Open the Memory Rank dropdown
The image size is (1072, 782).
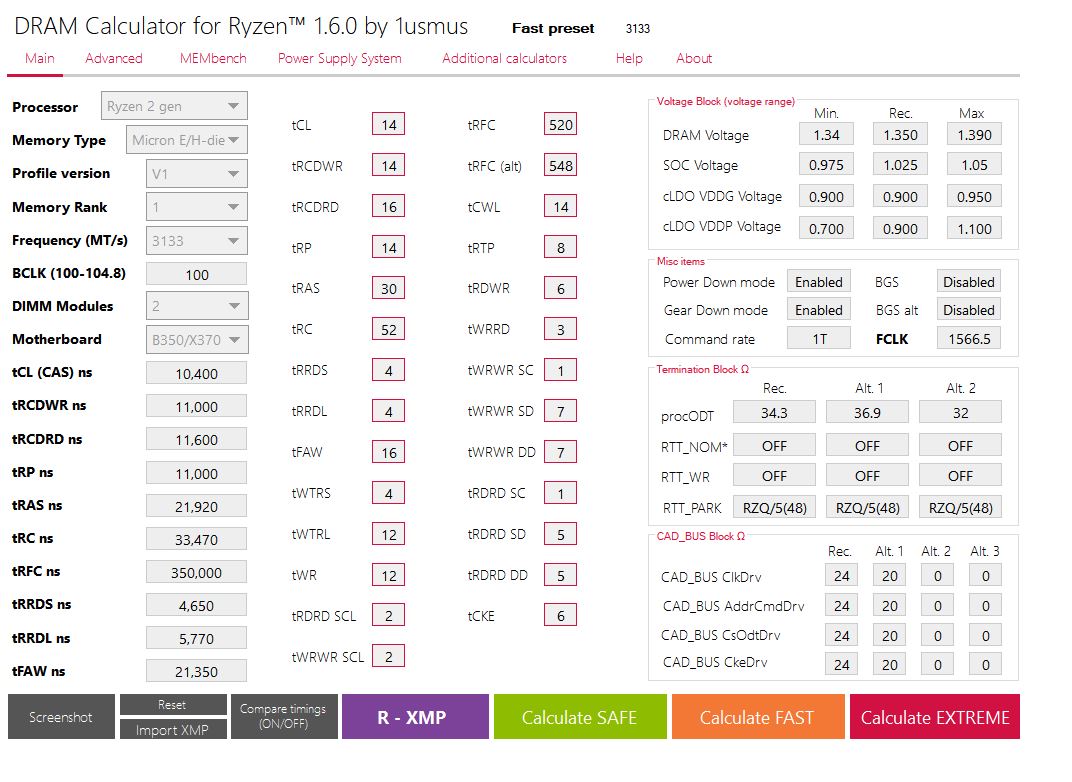click(x=197, y=206)
